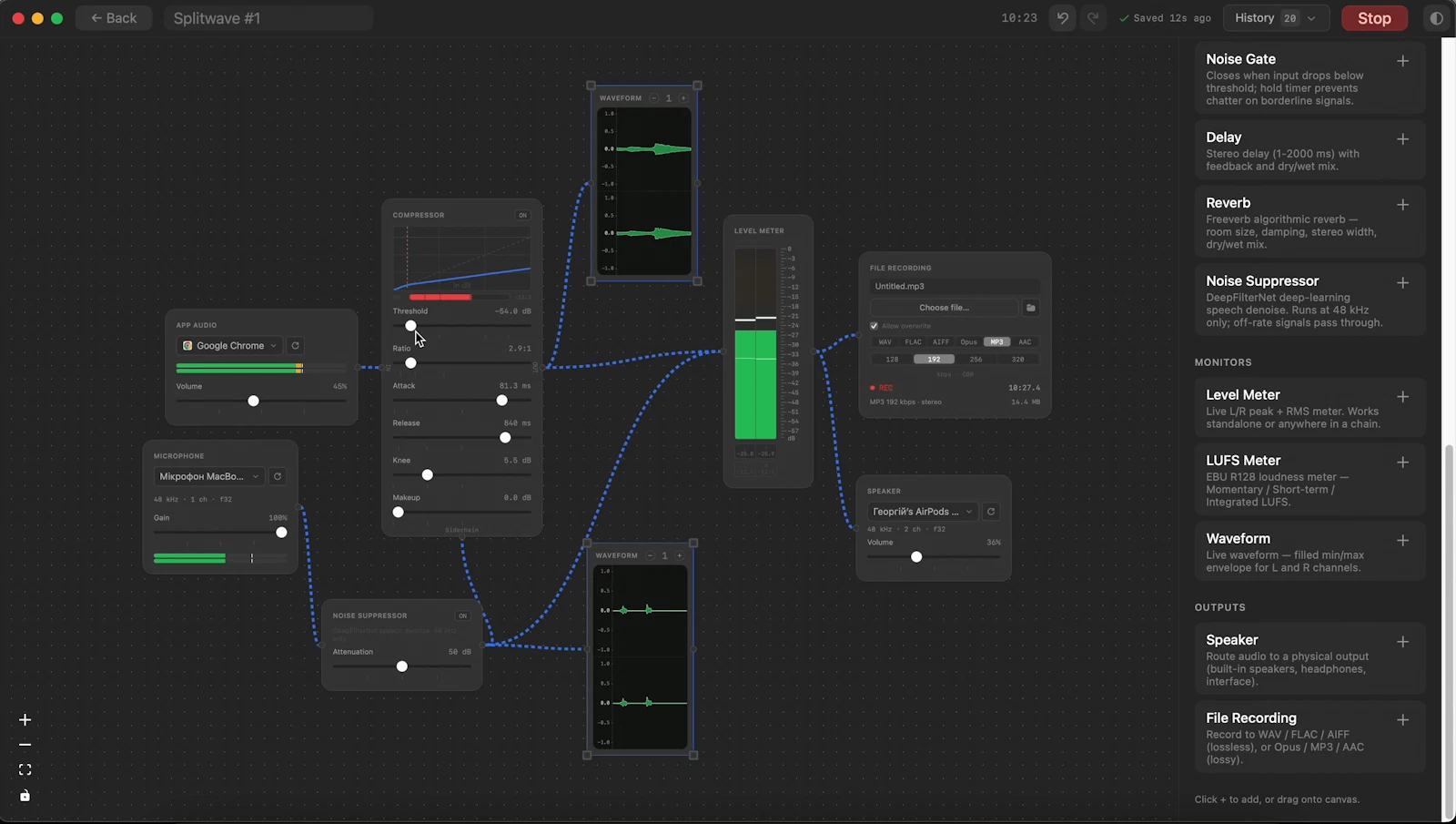Click the right panel vertical scrollbar
Image resolution: width=1456 pixels, height=824 pixels.
pyautogui.click(x=1448, y=632)
